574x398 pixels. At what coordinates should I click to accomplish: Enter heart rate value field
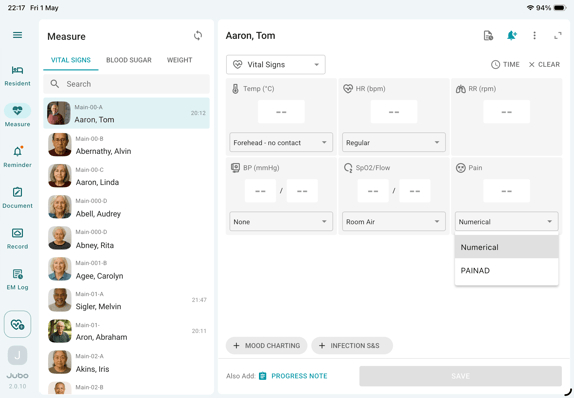(394, 112)
